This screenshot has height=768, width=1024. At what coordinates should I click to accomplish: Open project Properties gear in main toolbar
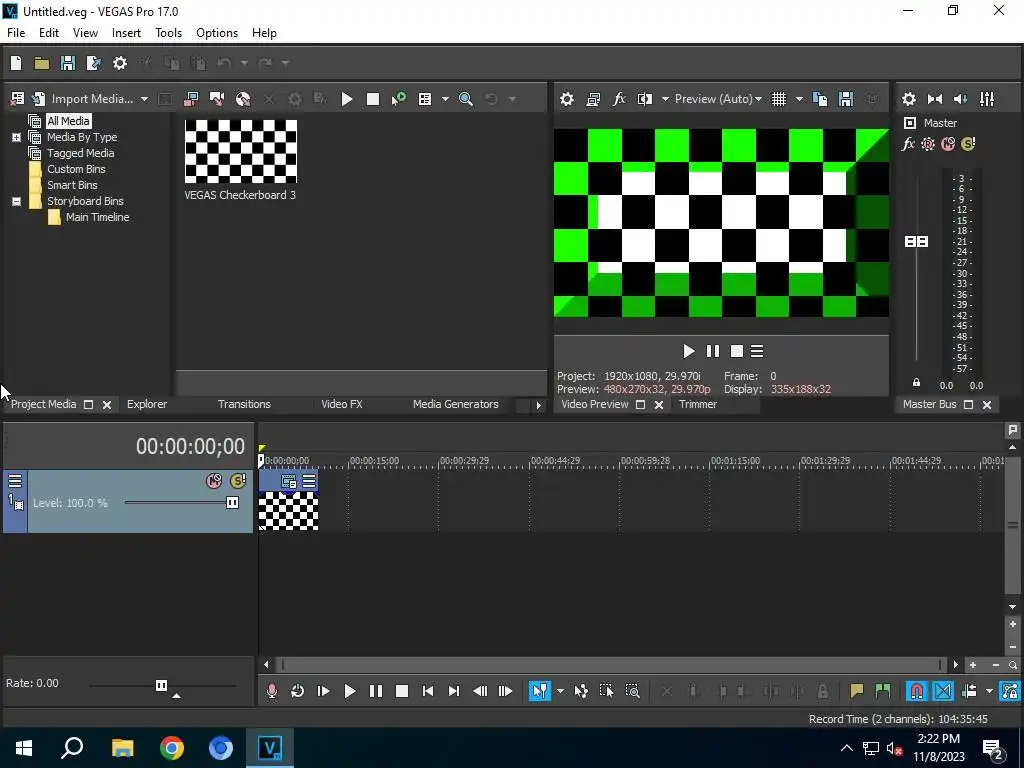click(x=120, y=63)
